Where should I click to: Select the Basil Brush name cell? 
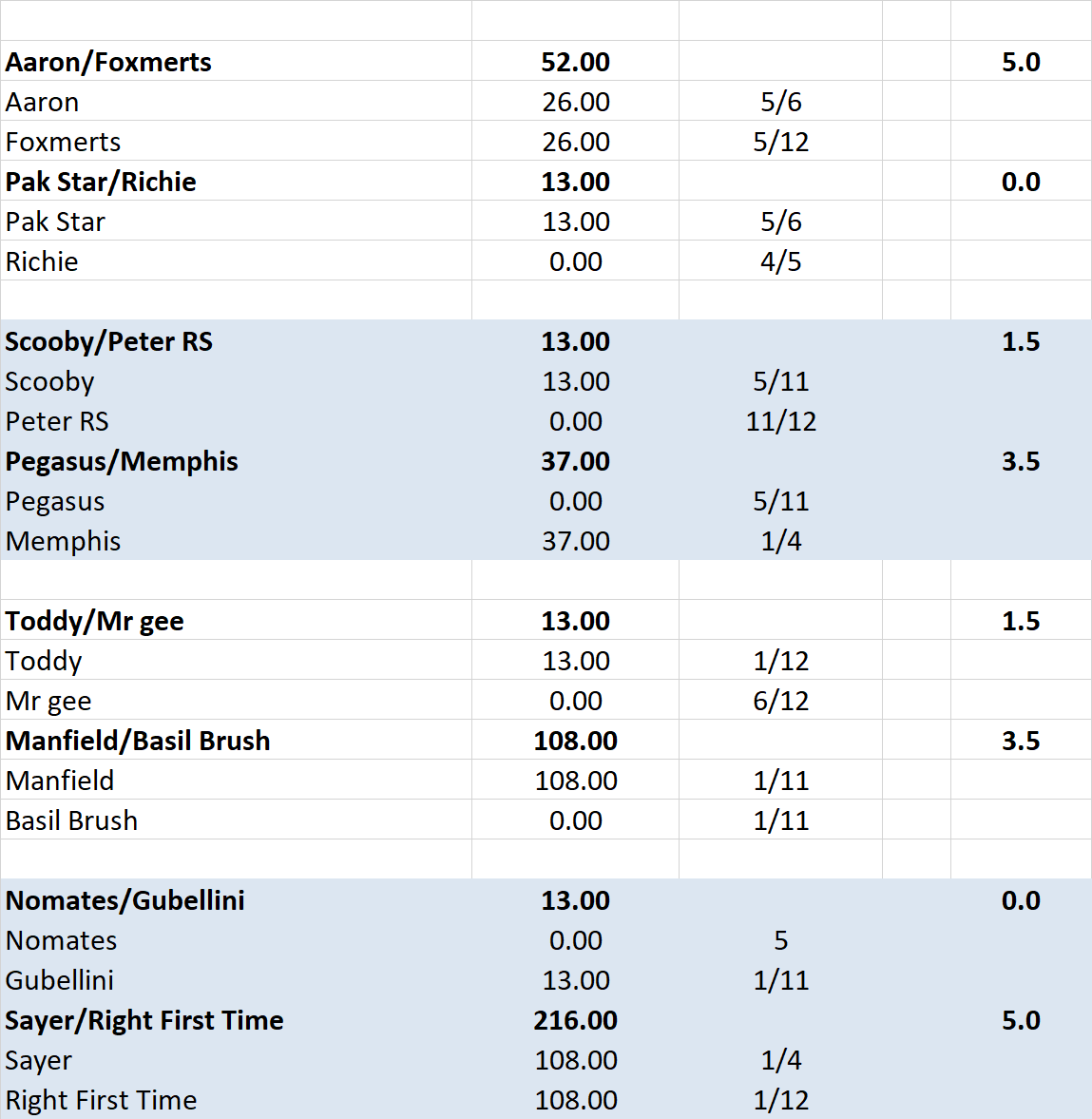(71, 820)
